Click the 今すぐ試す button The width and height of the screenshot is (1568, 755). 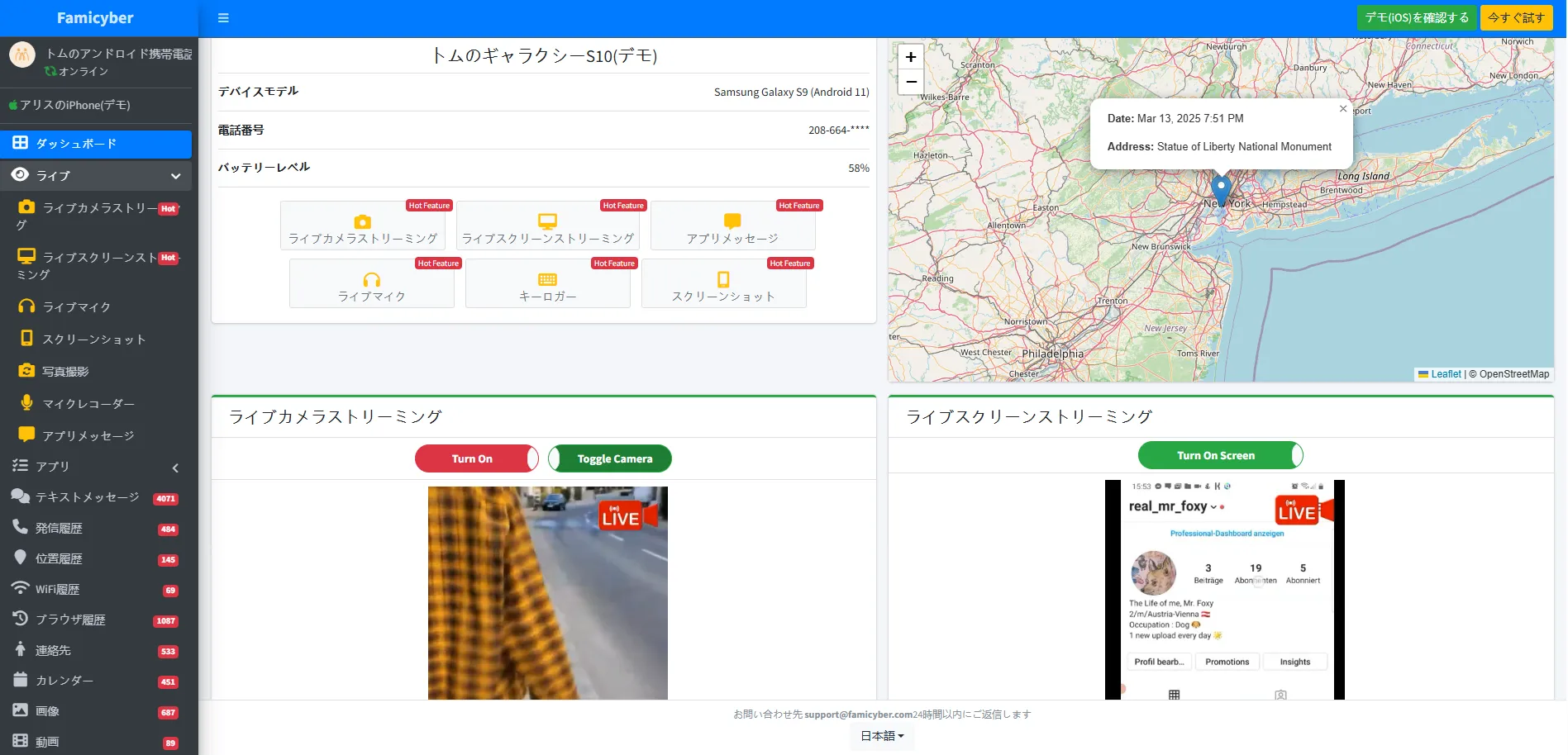pyautogui.click(x=1516, y=18)
